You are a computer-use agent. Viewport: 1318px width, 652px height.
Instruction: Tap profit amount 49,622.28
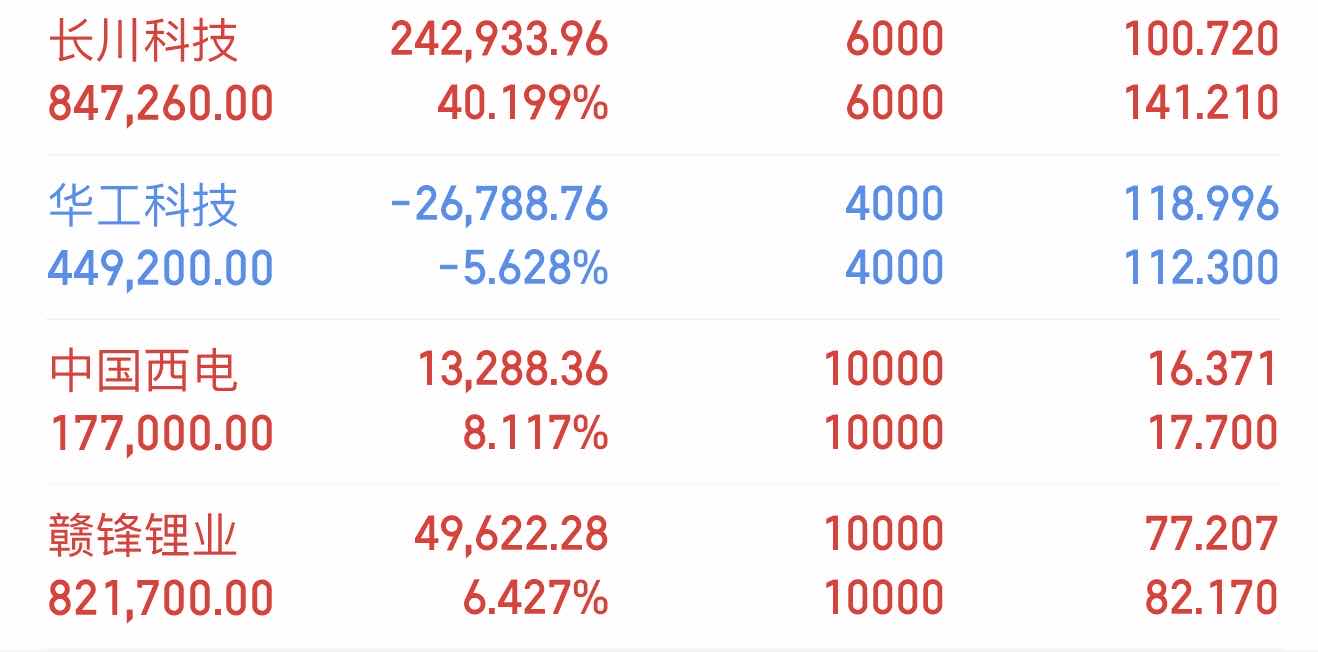click(x=511, y=535)
